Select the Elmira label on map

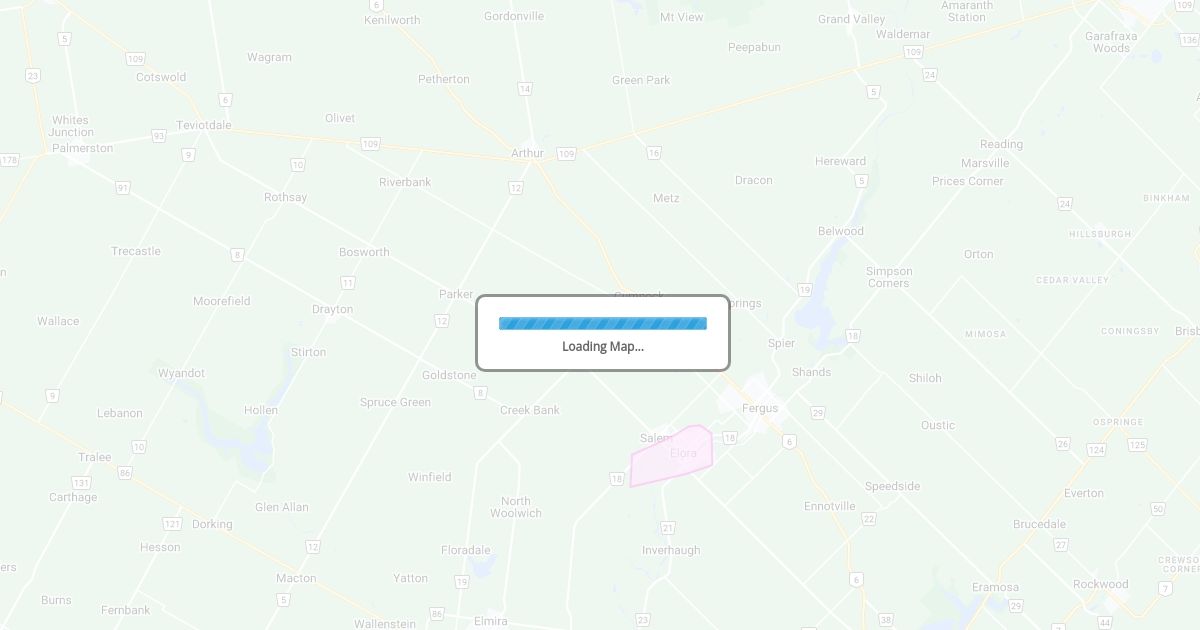[x=490, y=621]
